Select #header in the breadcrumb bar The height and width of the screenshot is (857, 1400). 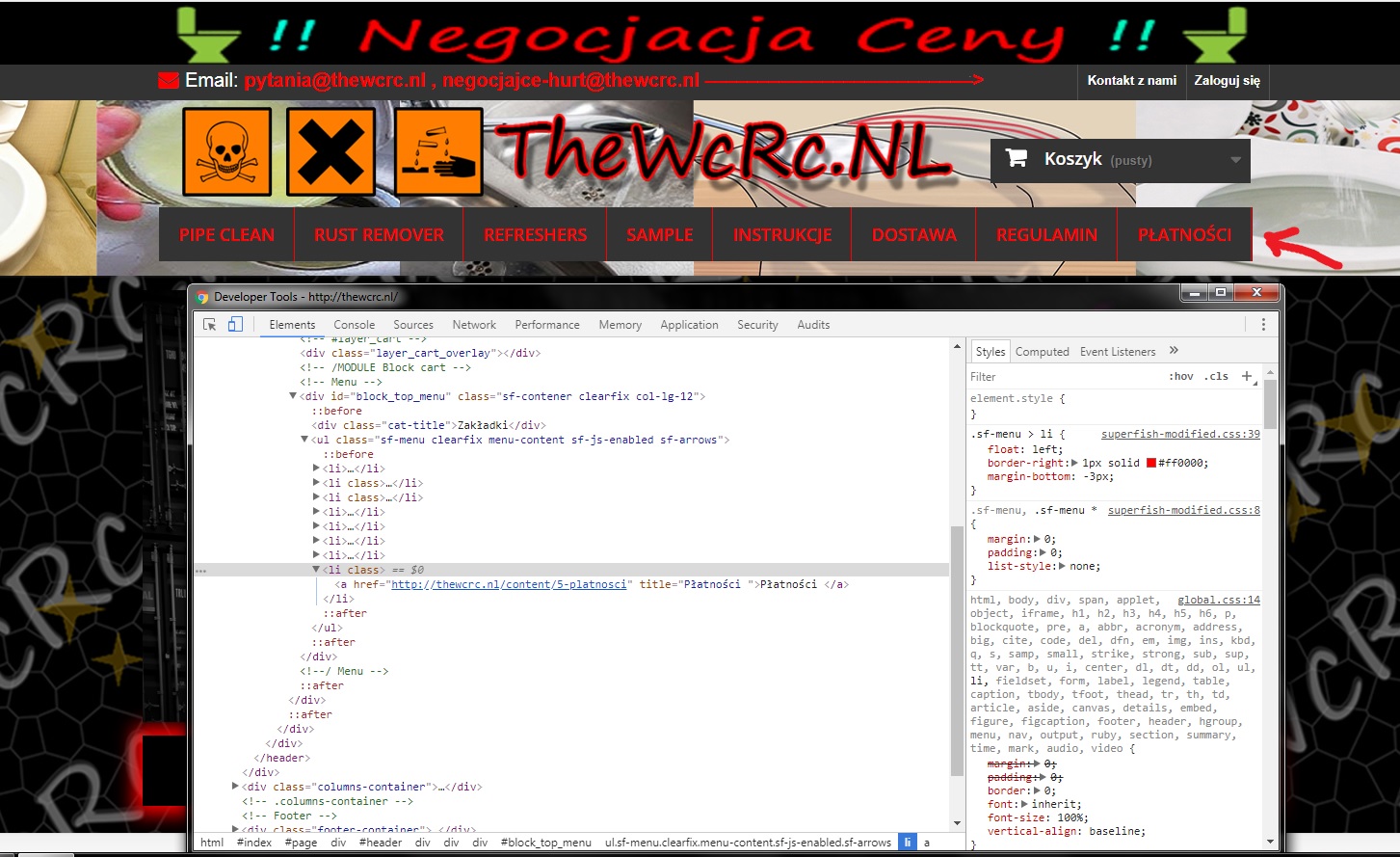tap(381, 843)
